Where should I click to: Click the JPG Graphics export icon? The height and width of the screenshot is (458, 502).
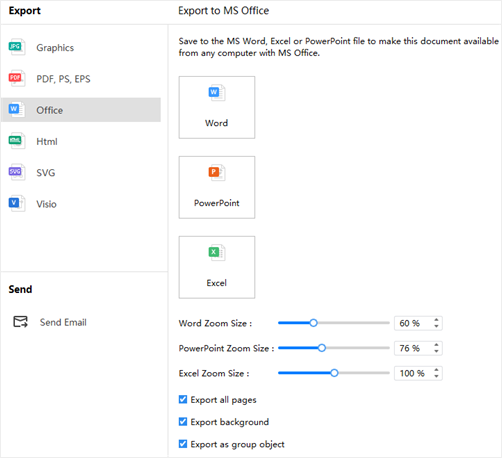click(x=16, y=47)
